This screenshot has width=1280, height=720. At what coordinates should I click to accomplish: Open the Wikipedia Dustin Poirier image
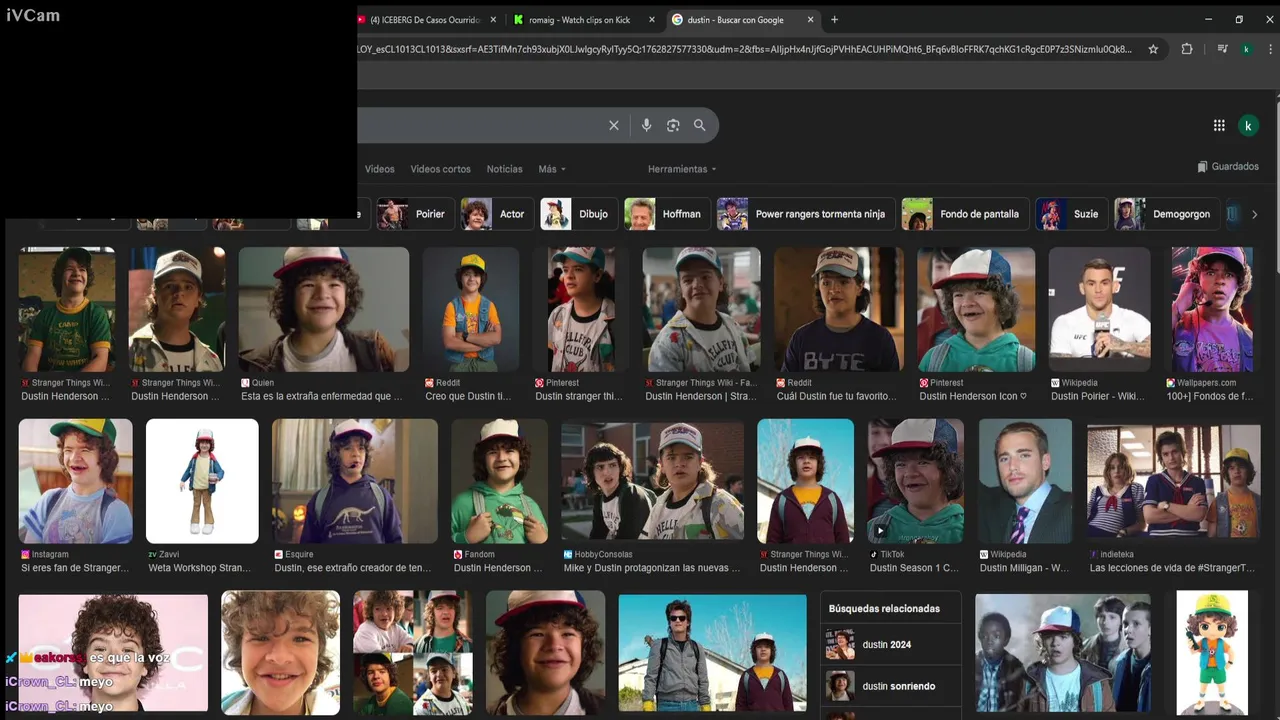(1100, 309)
